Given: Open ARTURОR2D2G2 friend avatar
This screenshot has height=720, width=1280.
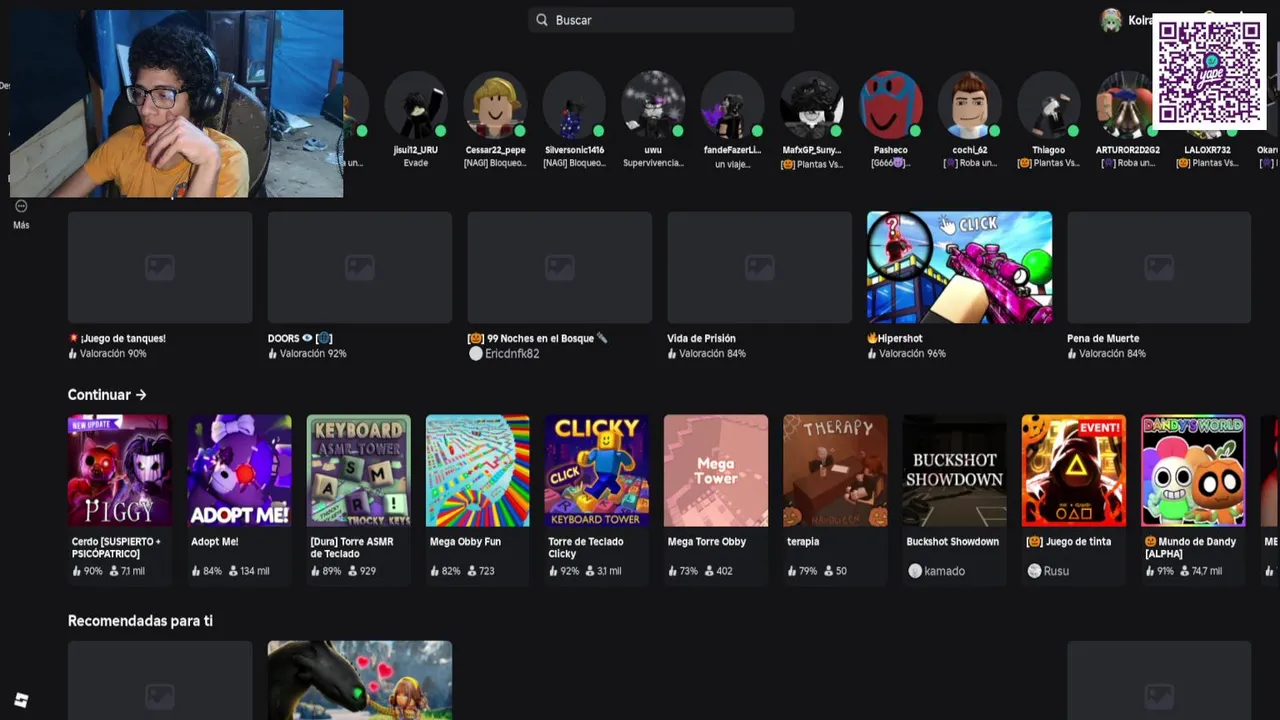Looking at the screenshot, I should click(x=1127, y=105).
